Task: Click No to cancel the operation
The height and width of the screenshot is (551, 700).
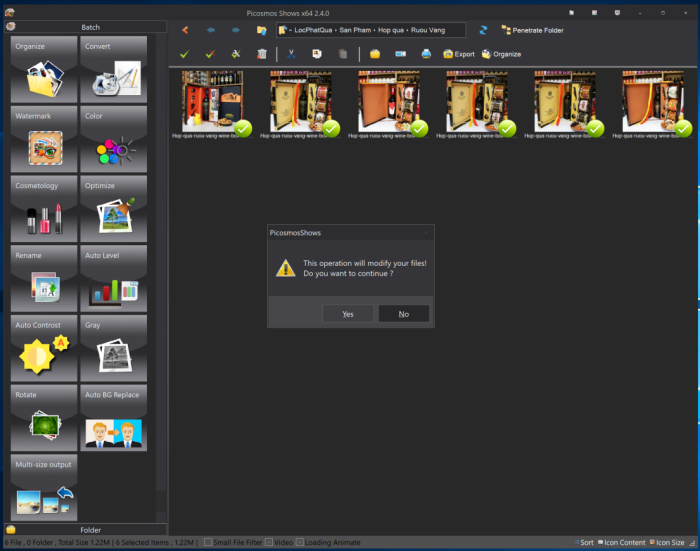Action: pos(404,314)
